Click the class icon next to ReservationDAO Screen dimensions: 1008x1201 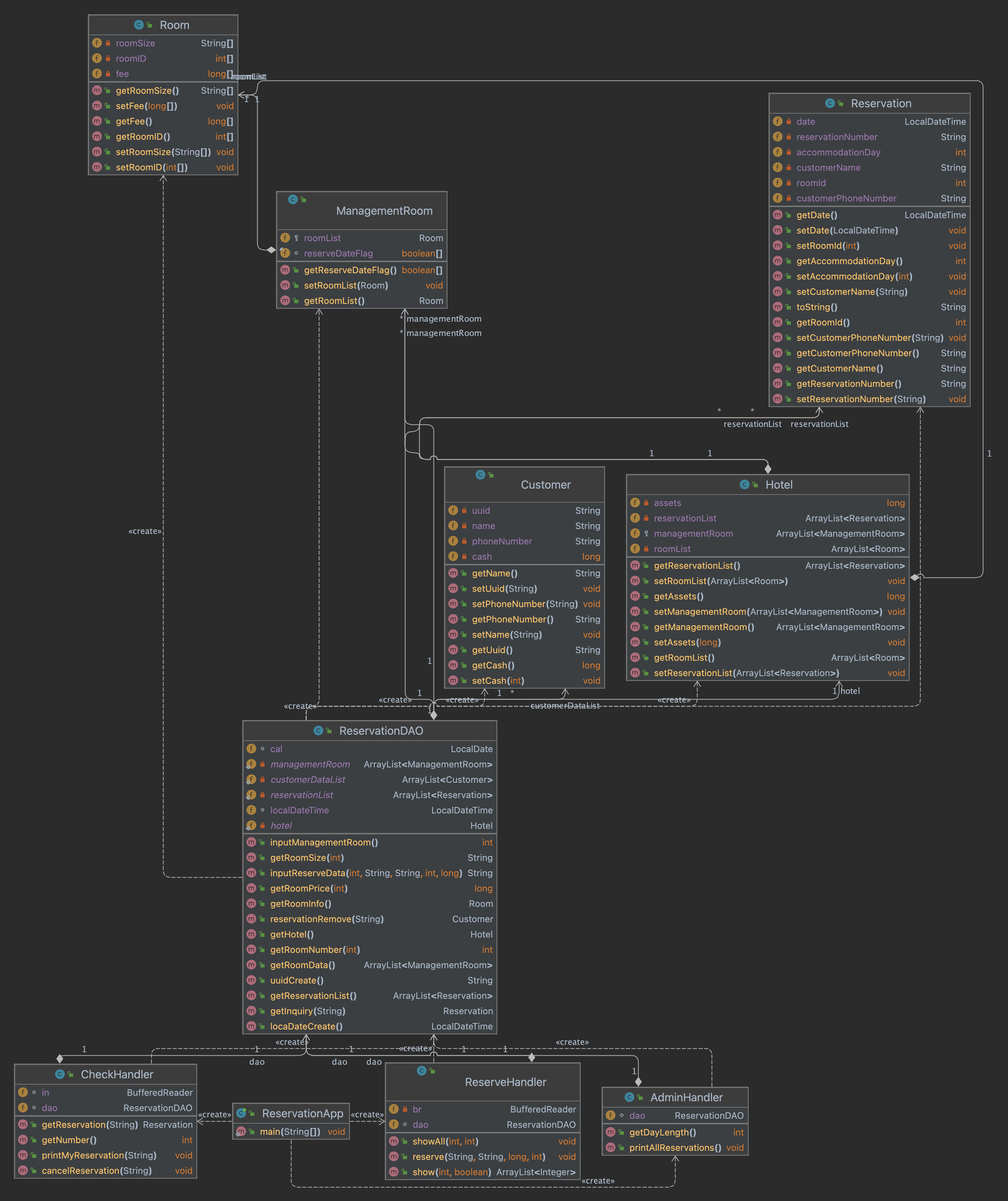[x=318, y=730]
